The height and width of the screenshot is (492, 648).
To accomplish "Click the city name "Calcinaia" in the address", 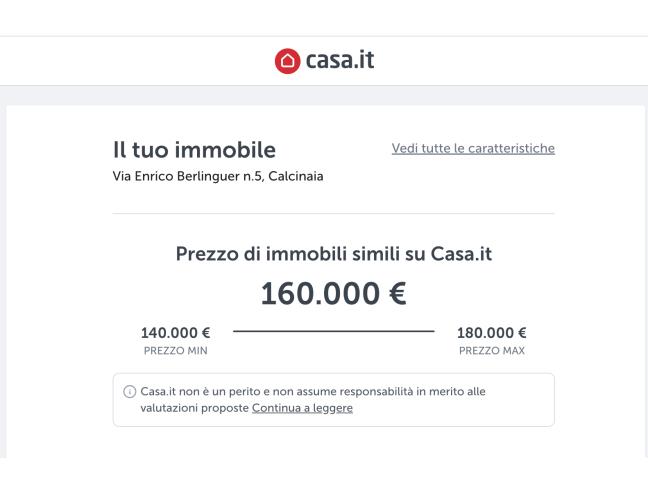I will pyautogui.click(x=296, y=177).
